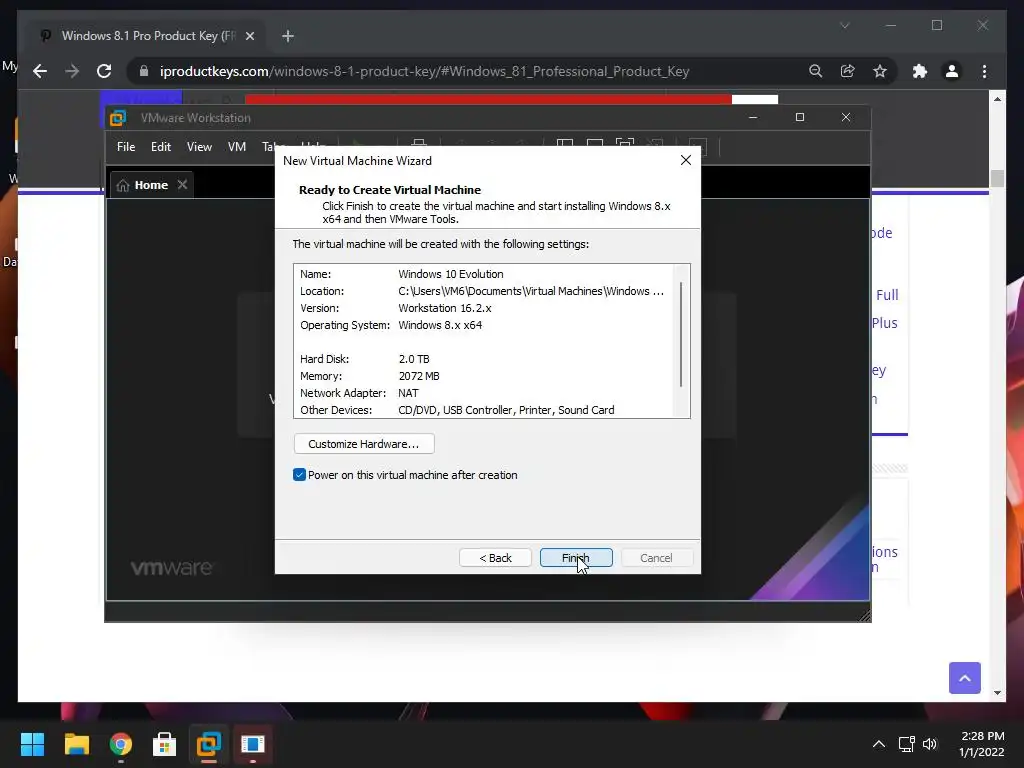Click the settings summary list scrollbar
This screenshot has width=1024, height=768.
tap(681, 334)
